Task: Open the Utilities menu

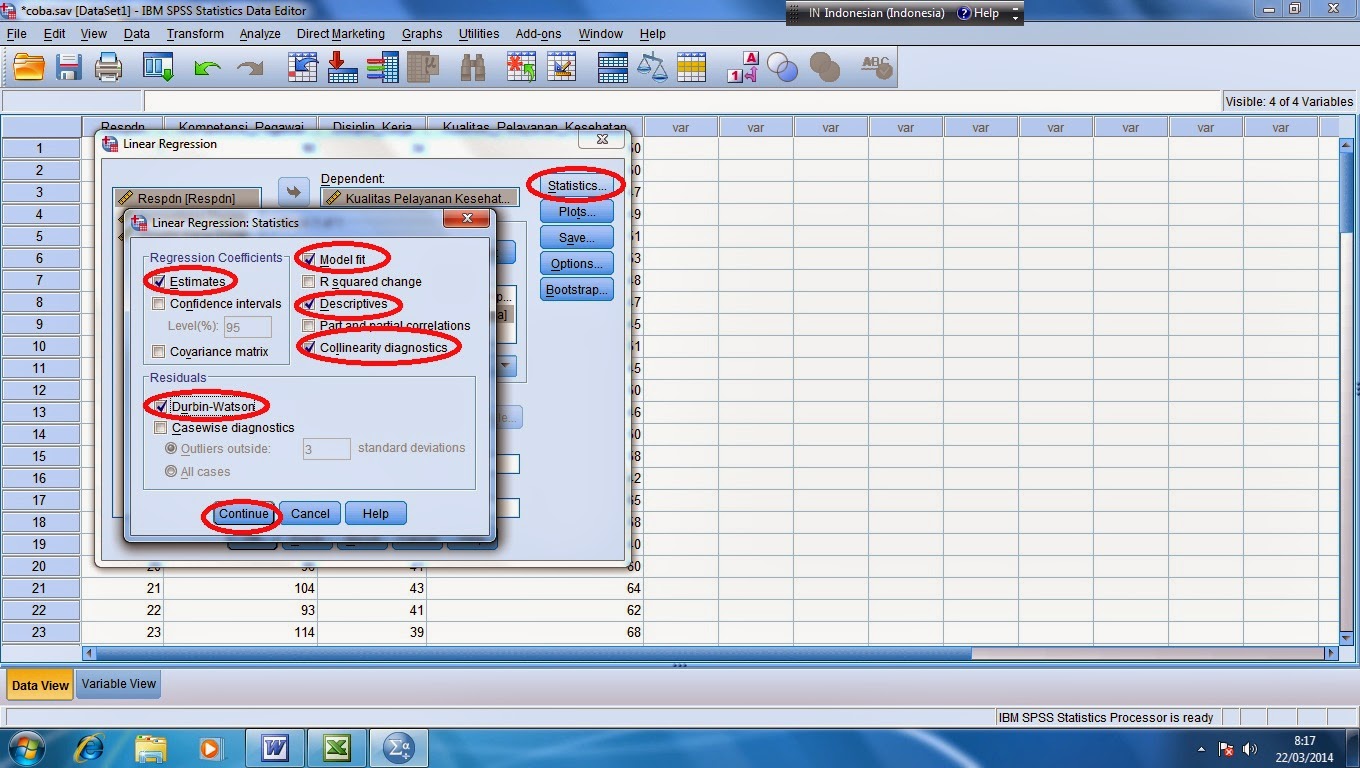Action: [479, 34]
